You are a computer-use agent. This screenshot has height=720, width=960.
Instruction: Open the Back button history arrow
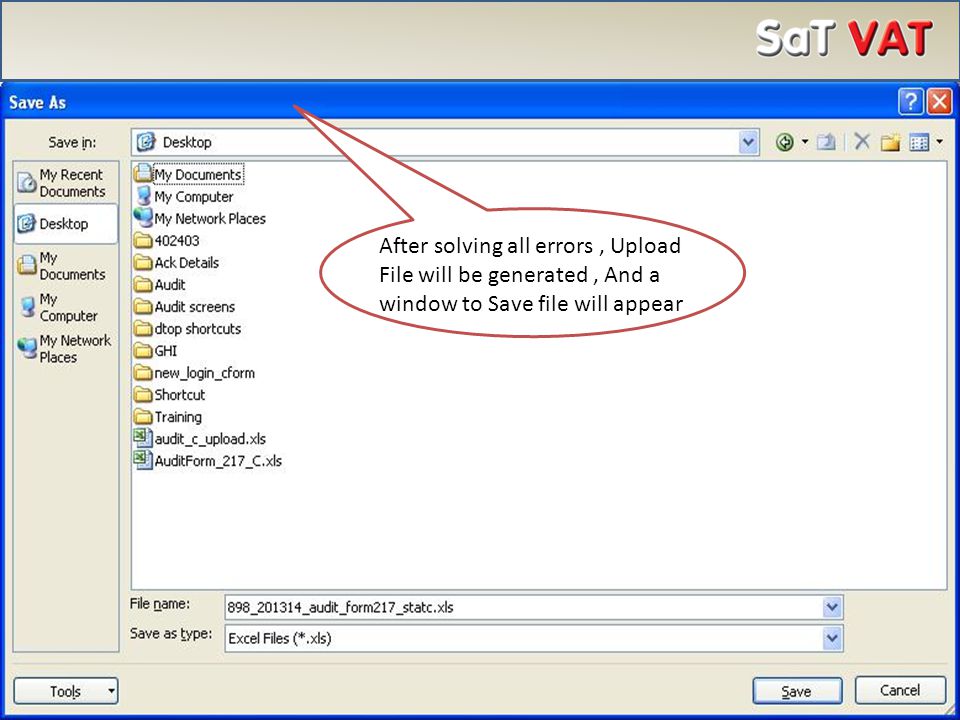(804, 143)
